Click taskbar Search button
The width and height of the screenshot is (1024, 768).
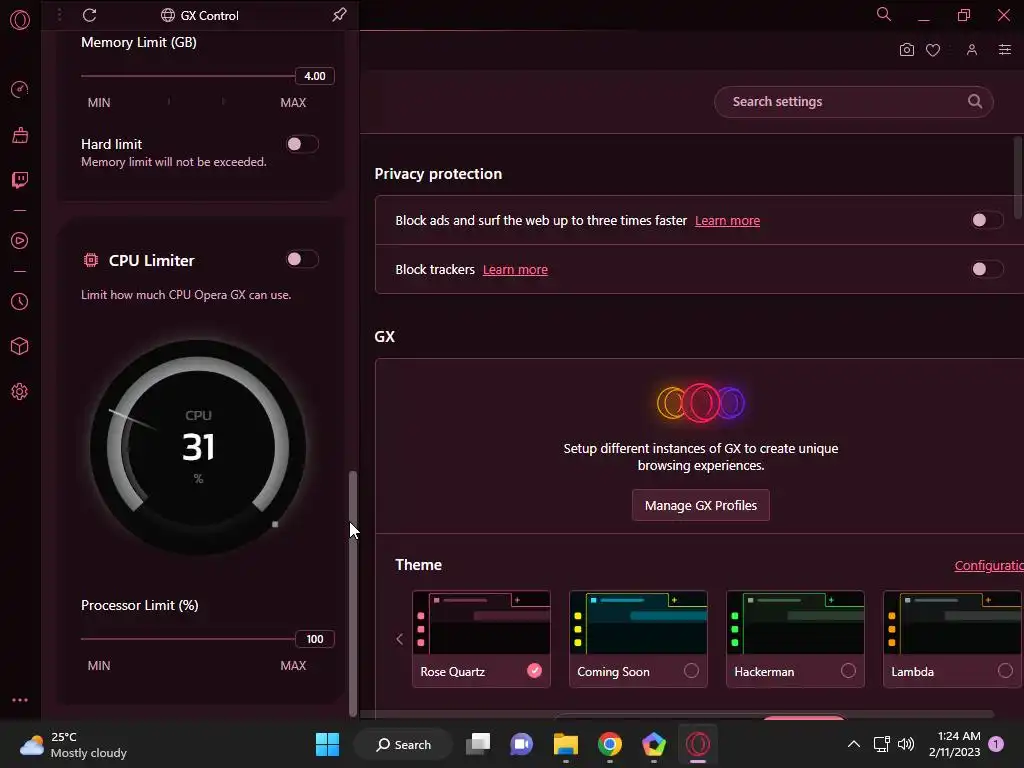tap(403, 744)
